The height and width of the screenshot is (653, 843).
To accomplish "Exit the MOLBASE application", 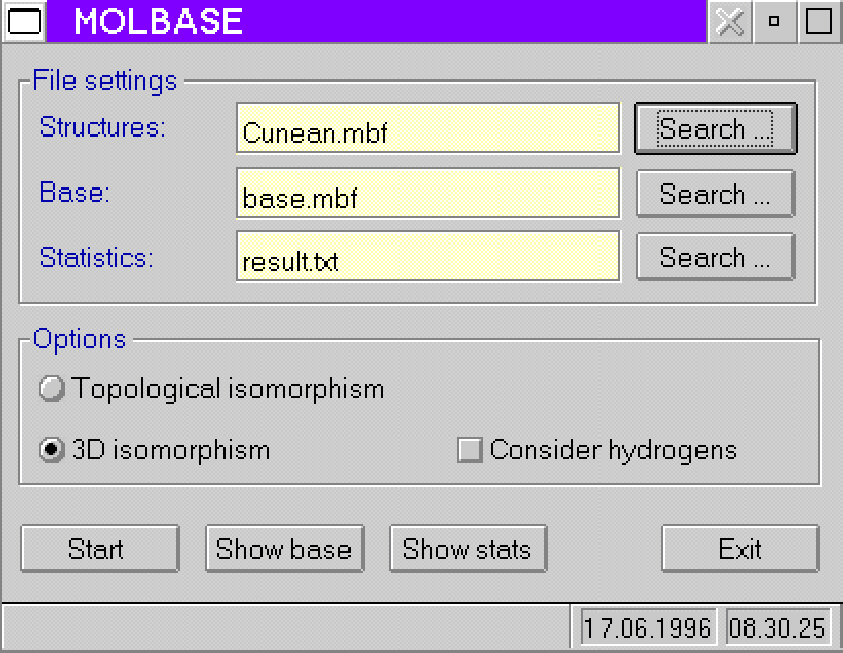I will [x=740, y=549].
